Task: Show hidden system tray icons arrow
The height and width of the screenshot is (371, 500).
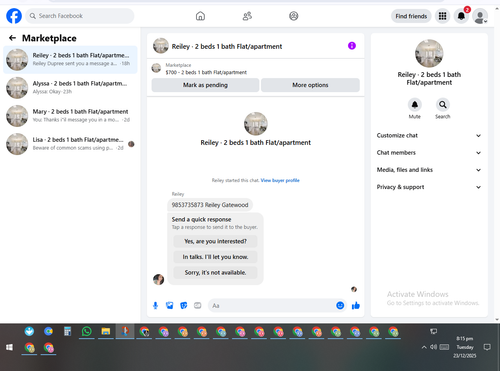Action: [424, 347]
